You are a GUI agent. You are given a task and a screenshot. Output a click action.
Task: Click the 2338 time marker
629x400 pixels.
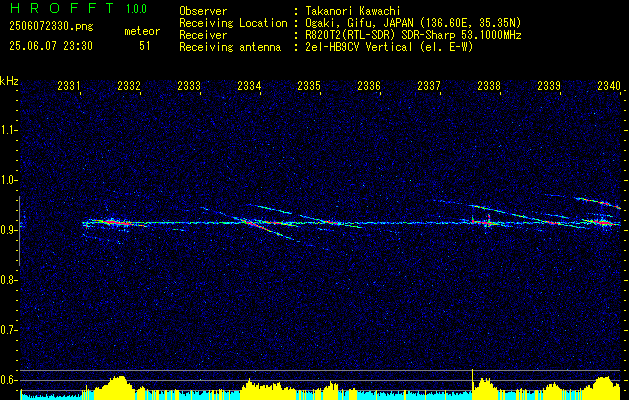click(x=489, y=86)
